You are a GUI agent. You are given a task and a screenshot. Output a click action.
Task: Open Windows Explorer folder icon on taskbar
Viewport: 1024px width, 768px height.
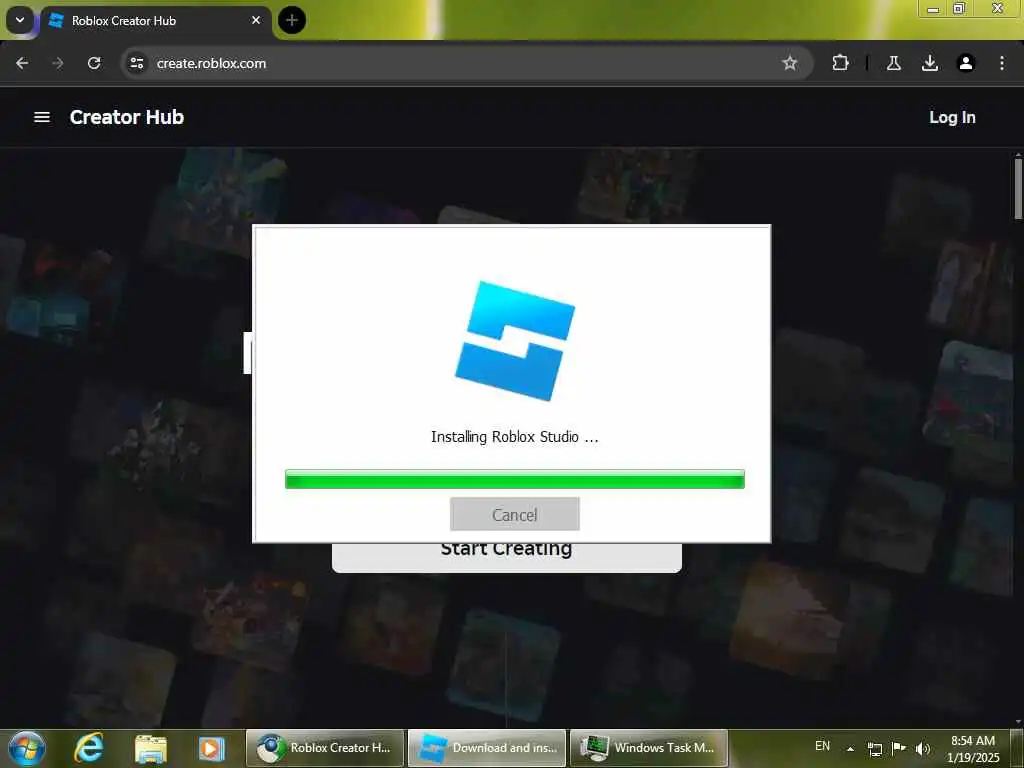pos(150,748)
